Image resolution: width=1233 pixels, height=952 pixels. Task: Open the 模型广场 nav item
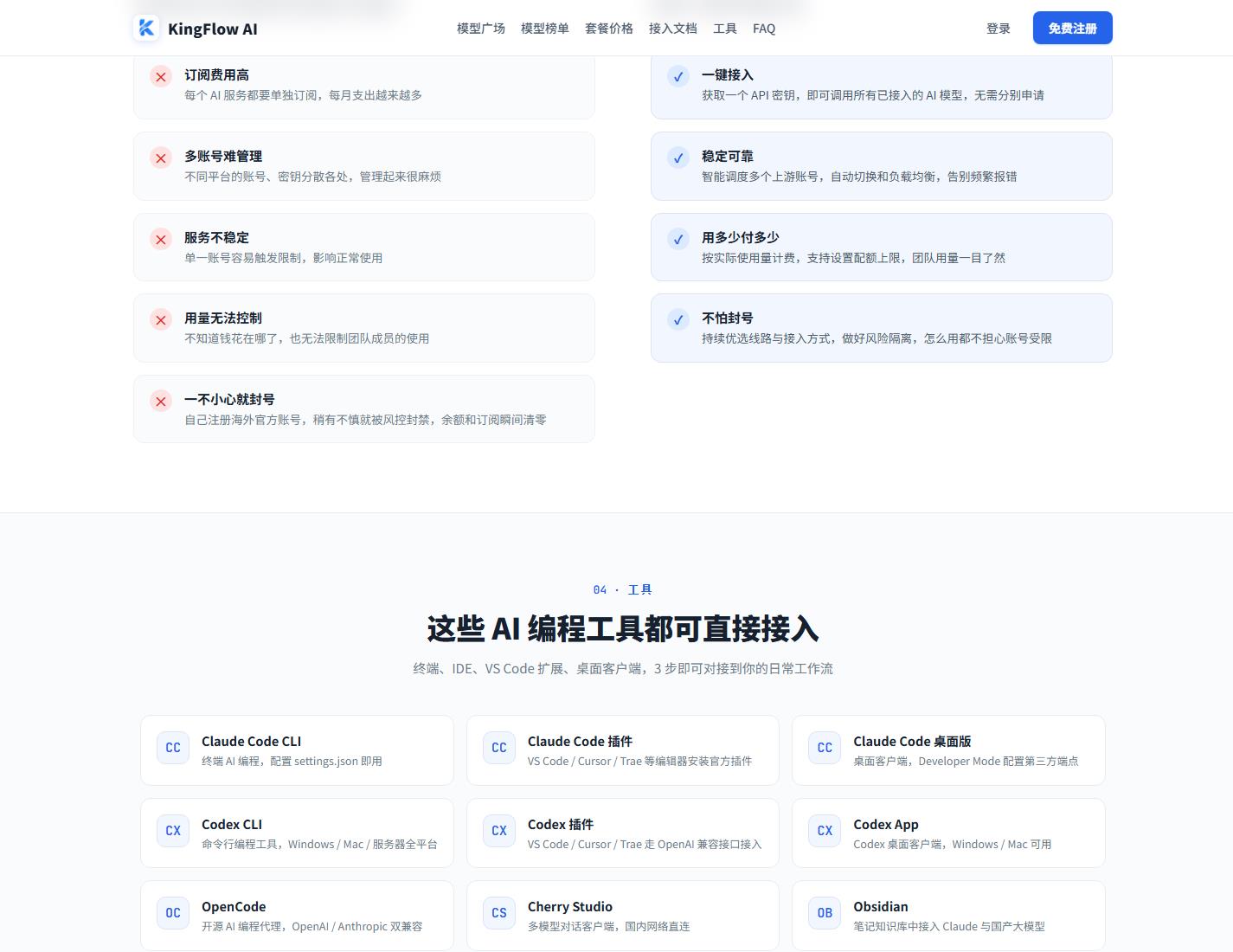pos(481,29)
